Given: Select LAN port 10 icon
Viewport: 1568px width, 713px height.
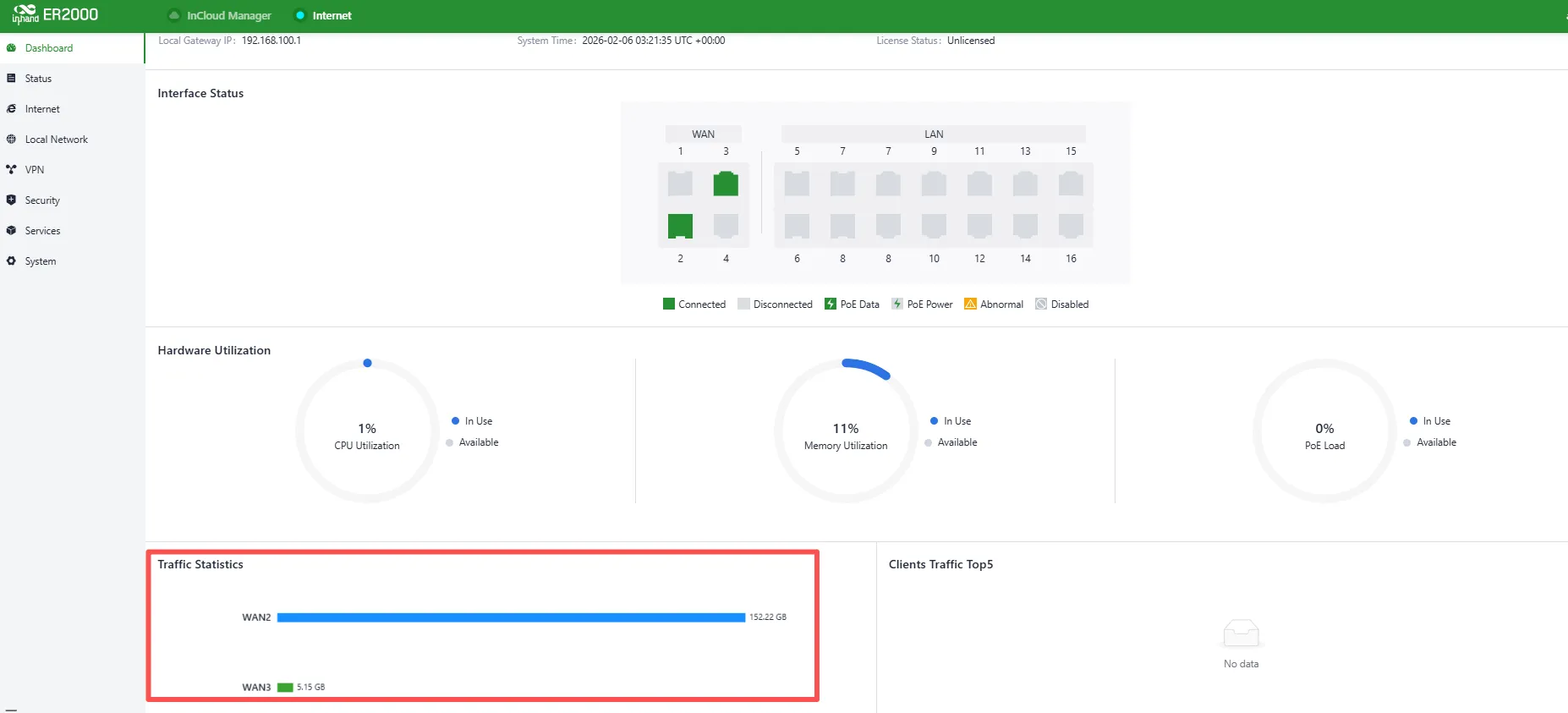Looking at the screenshot, I should [934, 226].
